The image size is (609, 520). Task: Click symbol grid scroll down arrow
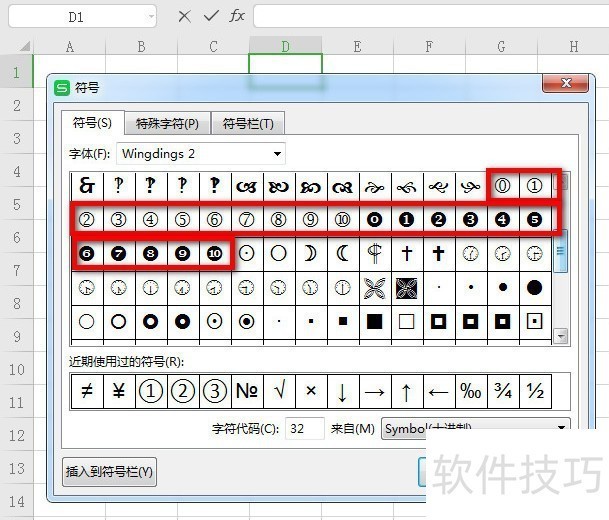tap(560, 336)
